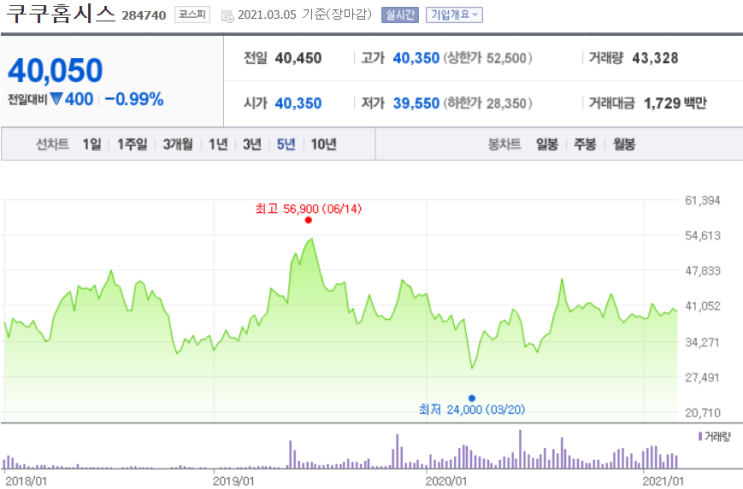743x489 pixels.
Task: Open the 기업개요 dropdown
Action: (454, 15)
